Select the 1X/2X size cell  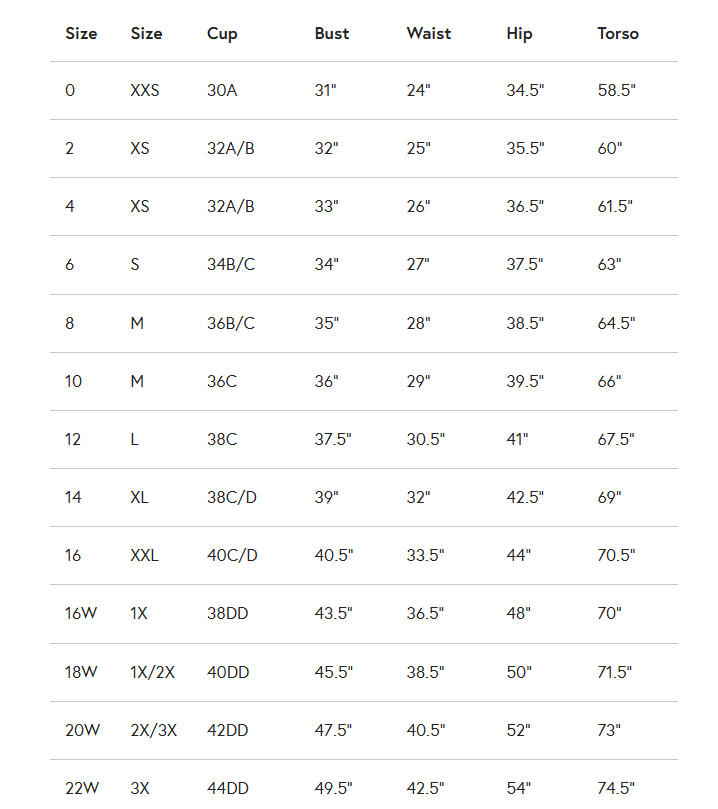tap(152, 672)
